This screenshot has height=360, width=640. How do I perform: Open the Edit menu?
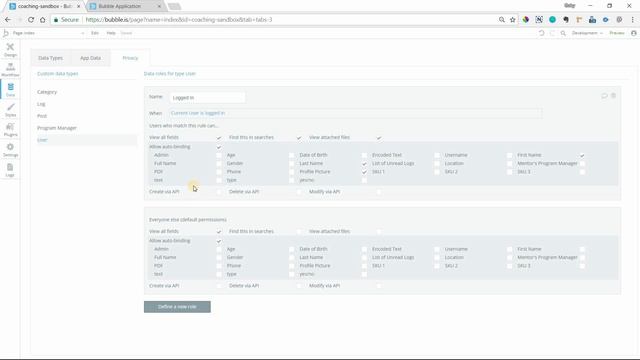click(95, 33)
